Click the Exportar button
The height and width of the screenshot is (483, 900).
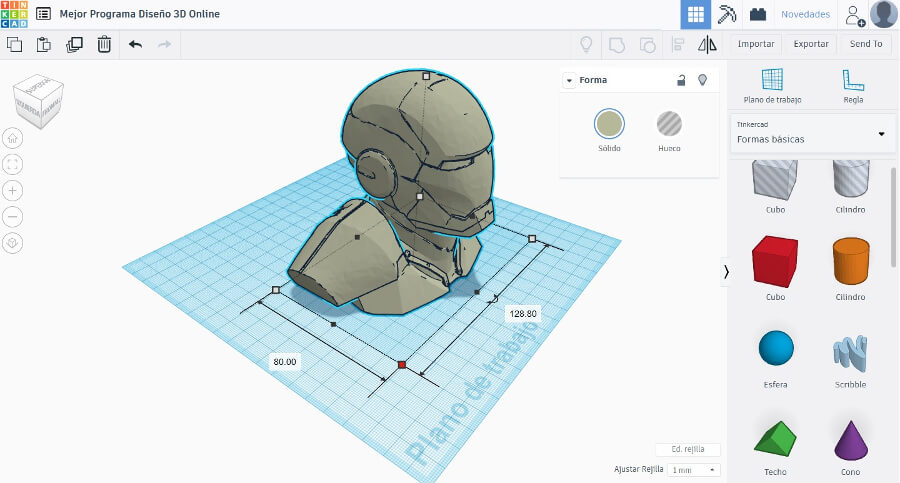pyautogui.click(x=811, y=44)
